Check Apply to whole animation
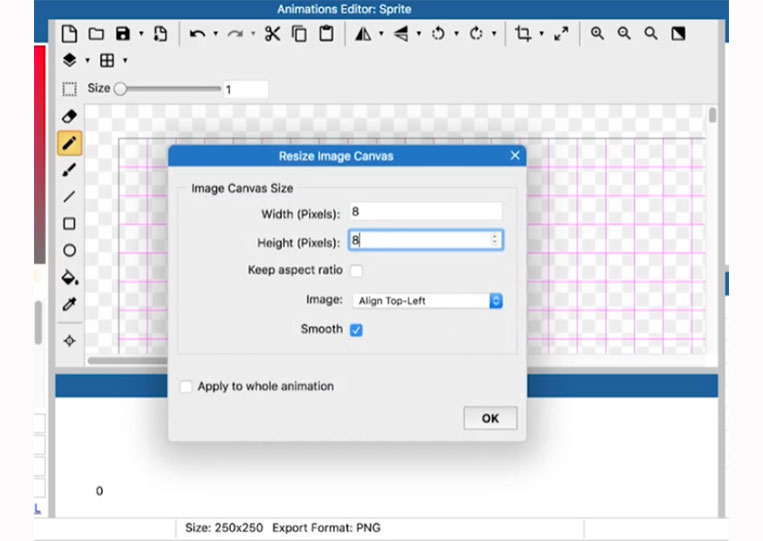The width and height of the screenshot is (763, 541). [x=186, y=386]
